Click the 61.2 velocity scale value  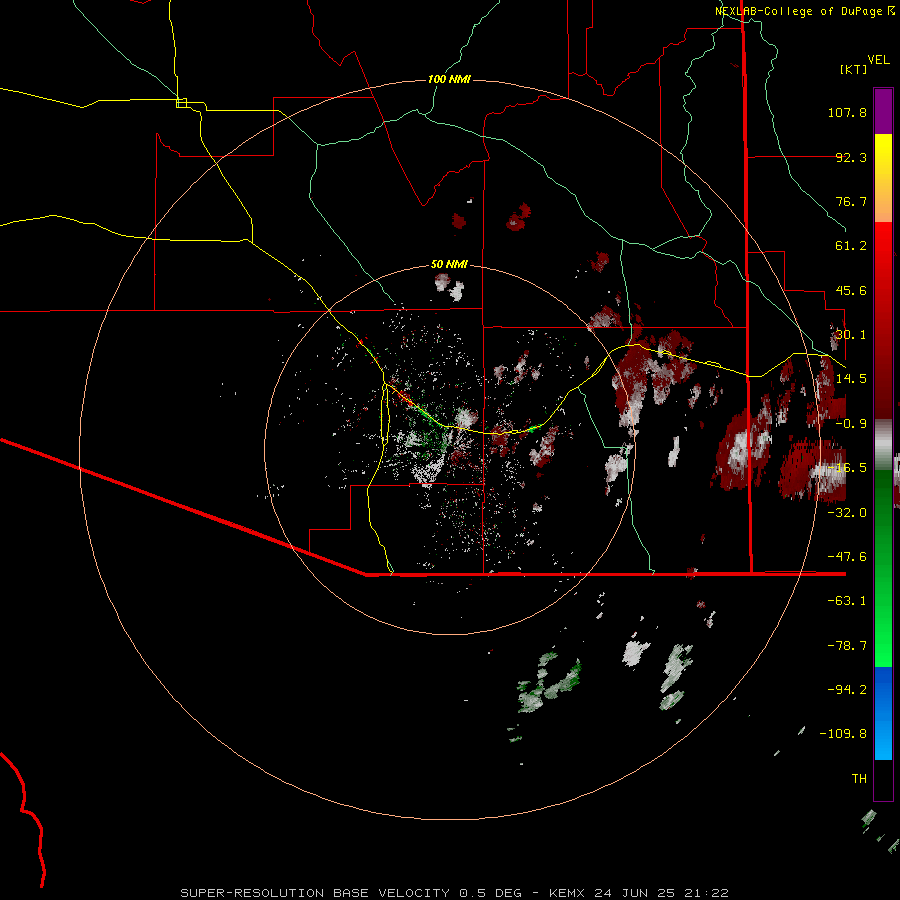tap(851, 246)
